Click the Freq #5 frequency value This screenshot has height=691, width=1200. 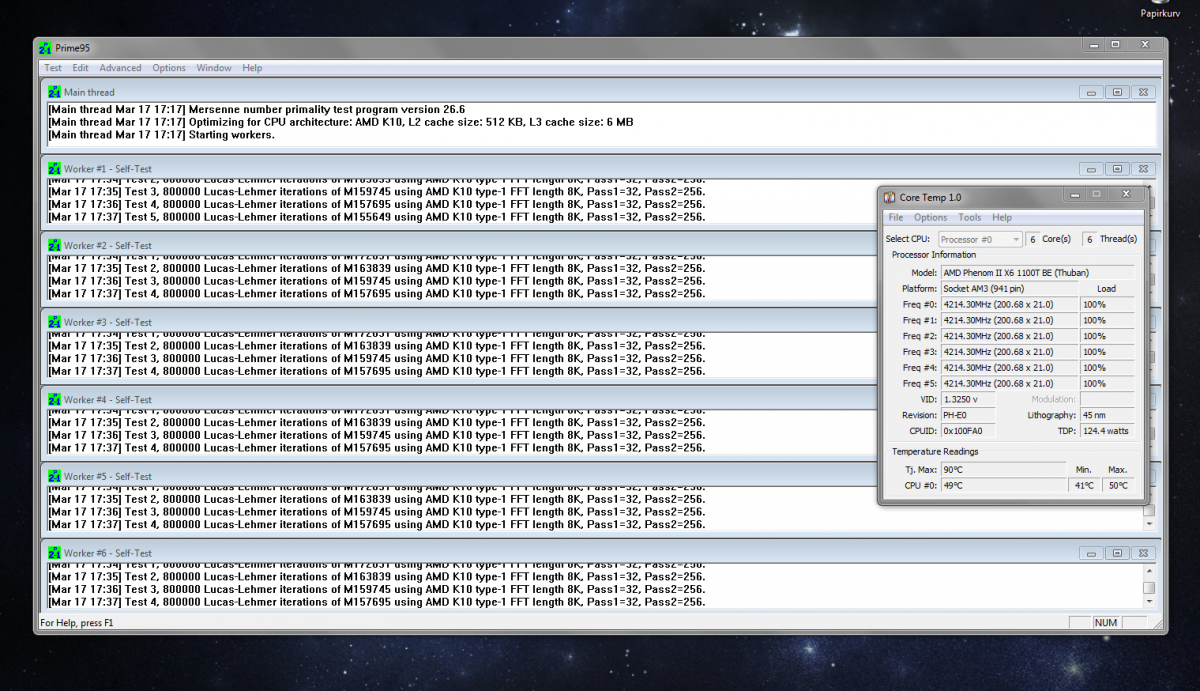(x=1009, y=383)
